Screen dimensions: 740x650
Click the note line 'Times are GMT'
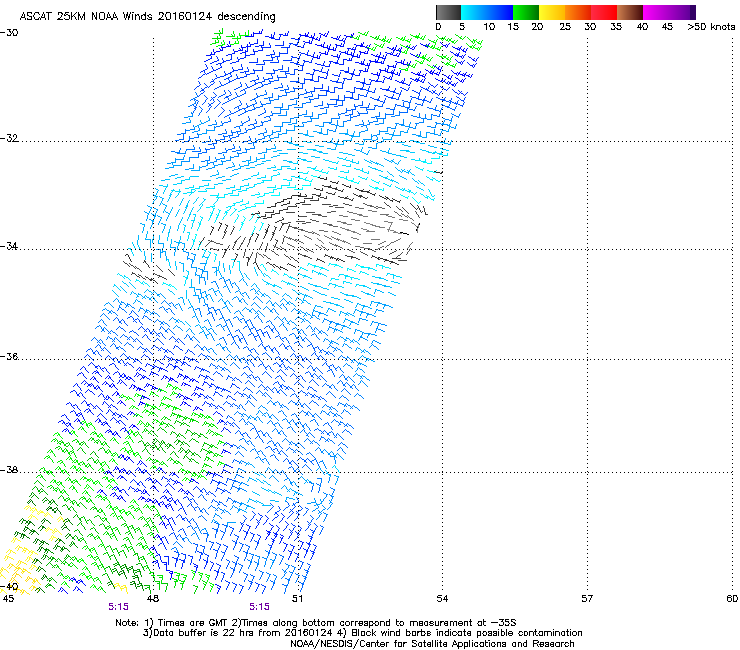pyautogui.click(x=192, y=623)
